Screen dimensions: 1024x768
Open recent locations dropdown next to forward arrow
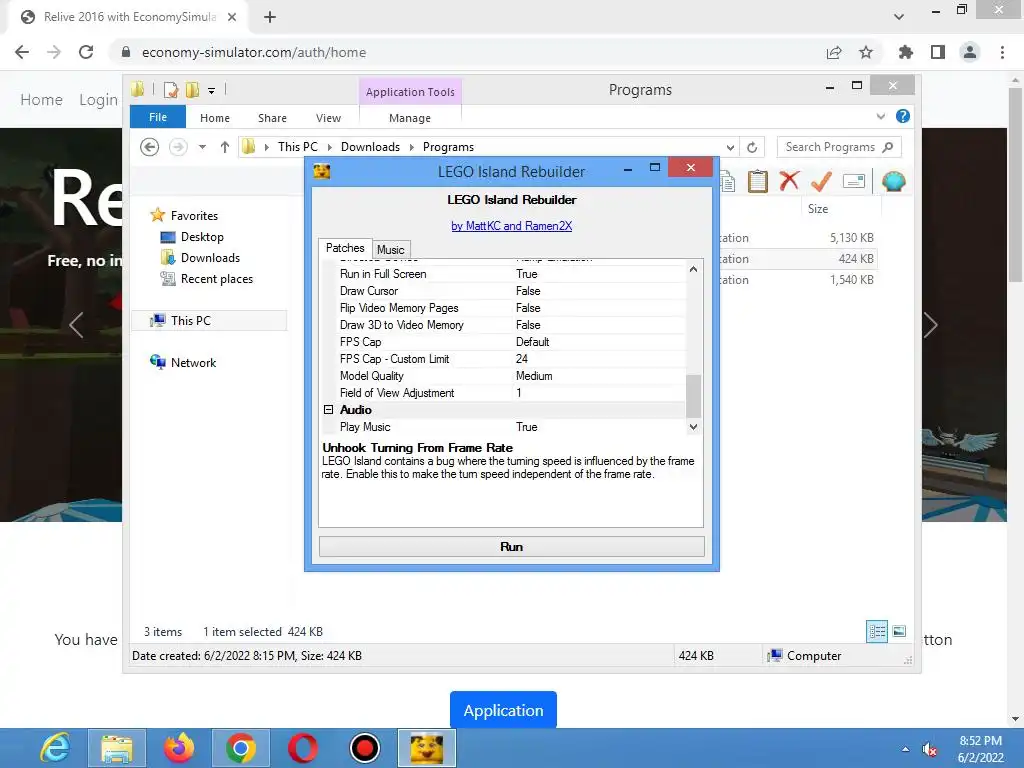click(202, 147)
